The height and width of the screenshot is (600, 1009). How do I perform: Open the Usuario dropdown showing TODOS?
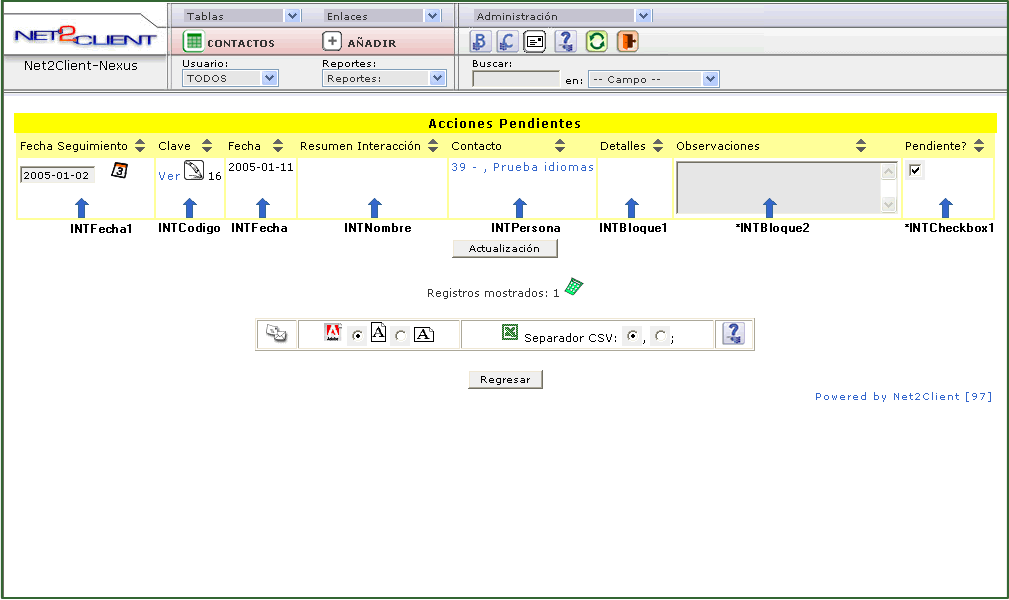tap(230, 78)
